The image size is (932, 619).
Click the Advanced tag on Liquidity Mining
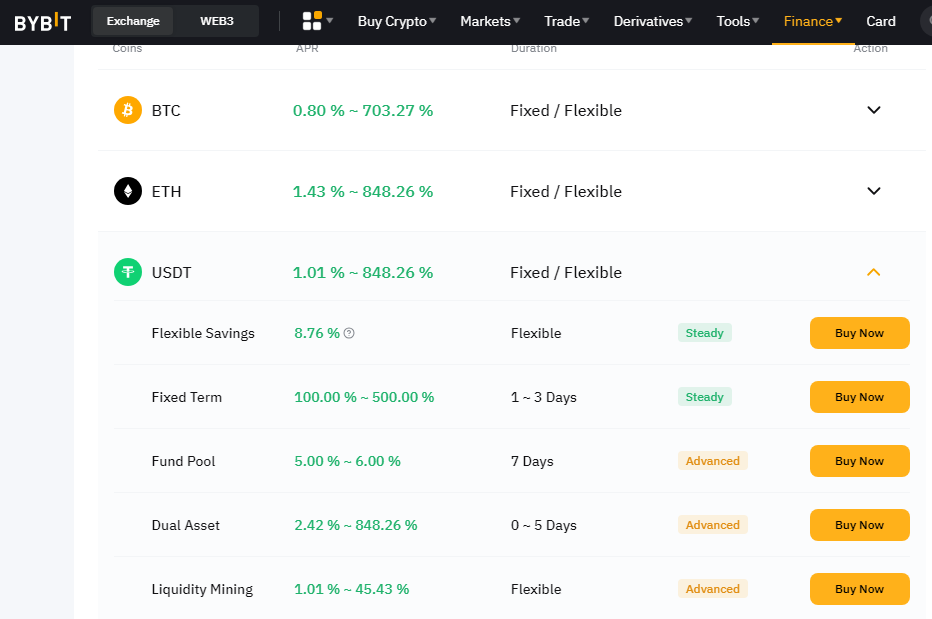tap(713, 589)
